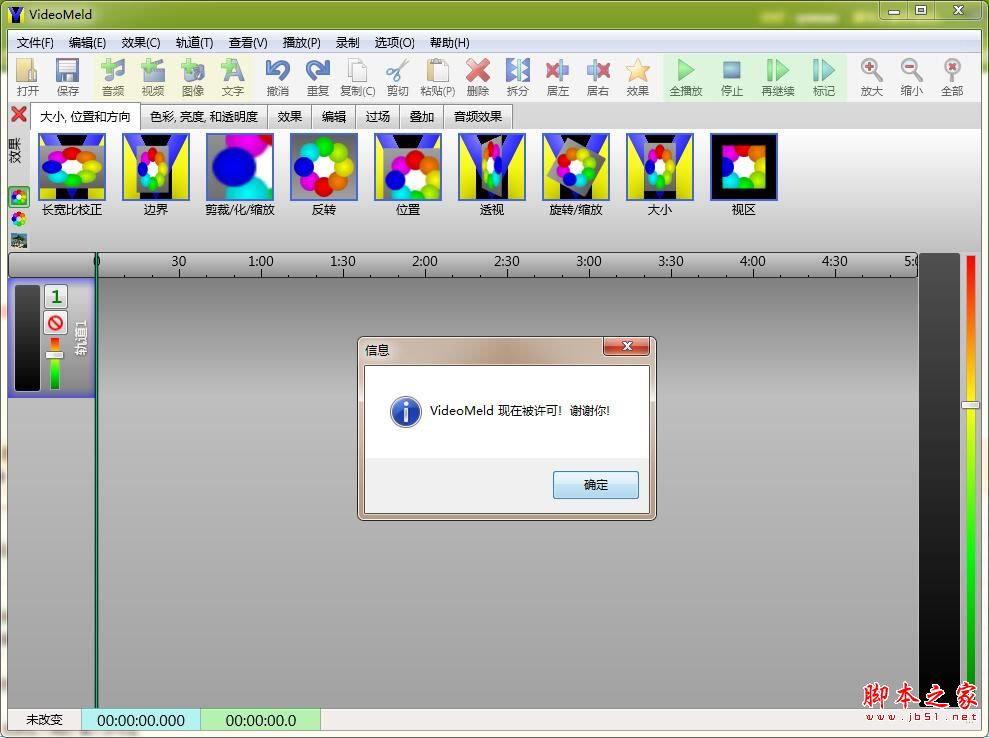Click the 00:00:00.0 duration field
The image size is (989, 738).
[x=260, y=720]
